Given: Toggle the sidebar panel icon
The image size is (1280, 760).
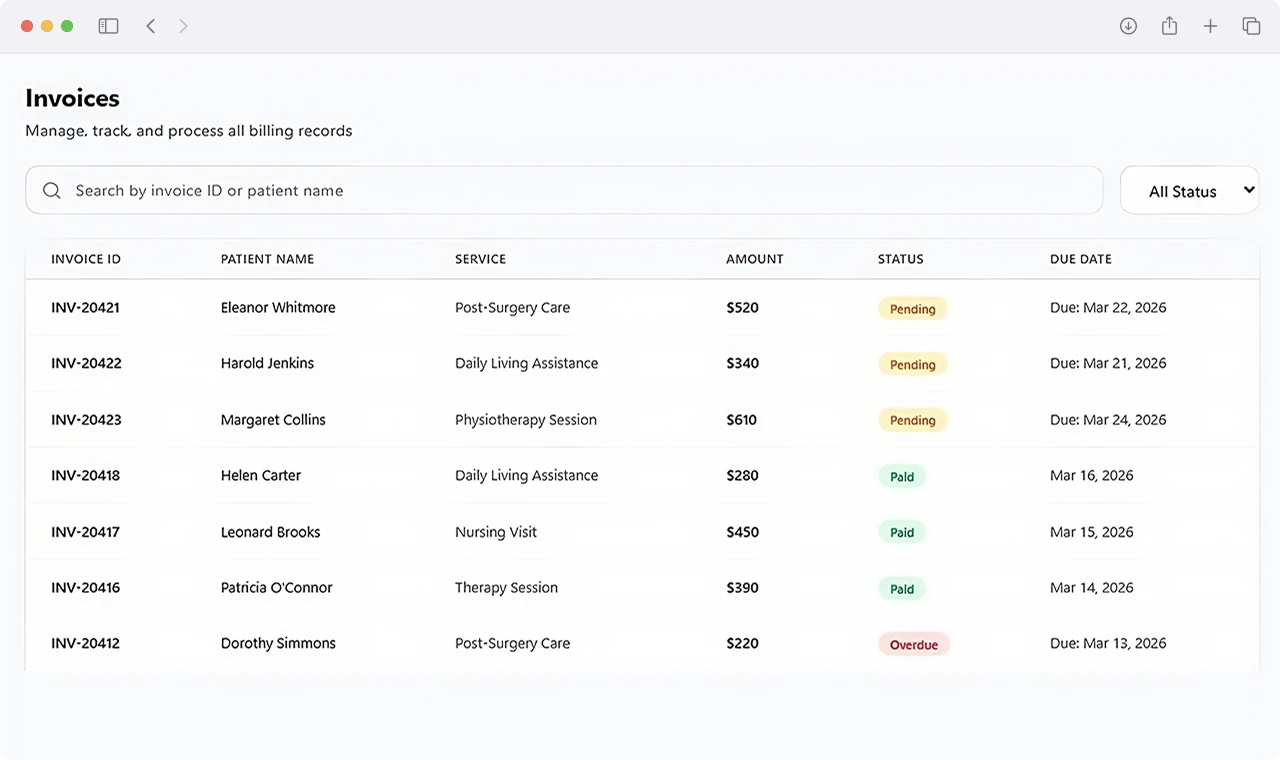Looking at the screenshot, I should (x=108, y=26).
